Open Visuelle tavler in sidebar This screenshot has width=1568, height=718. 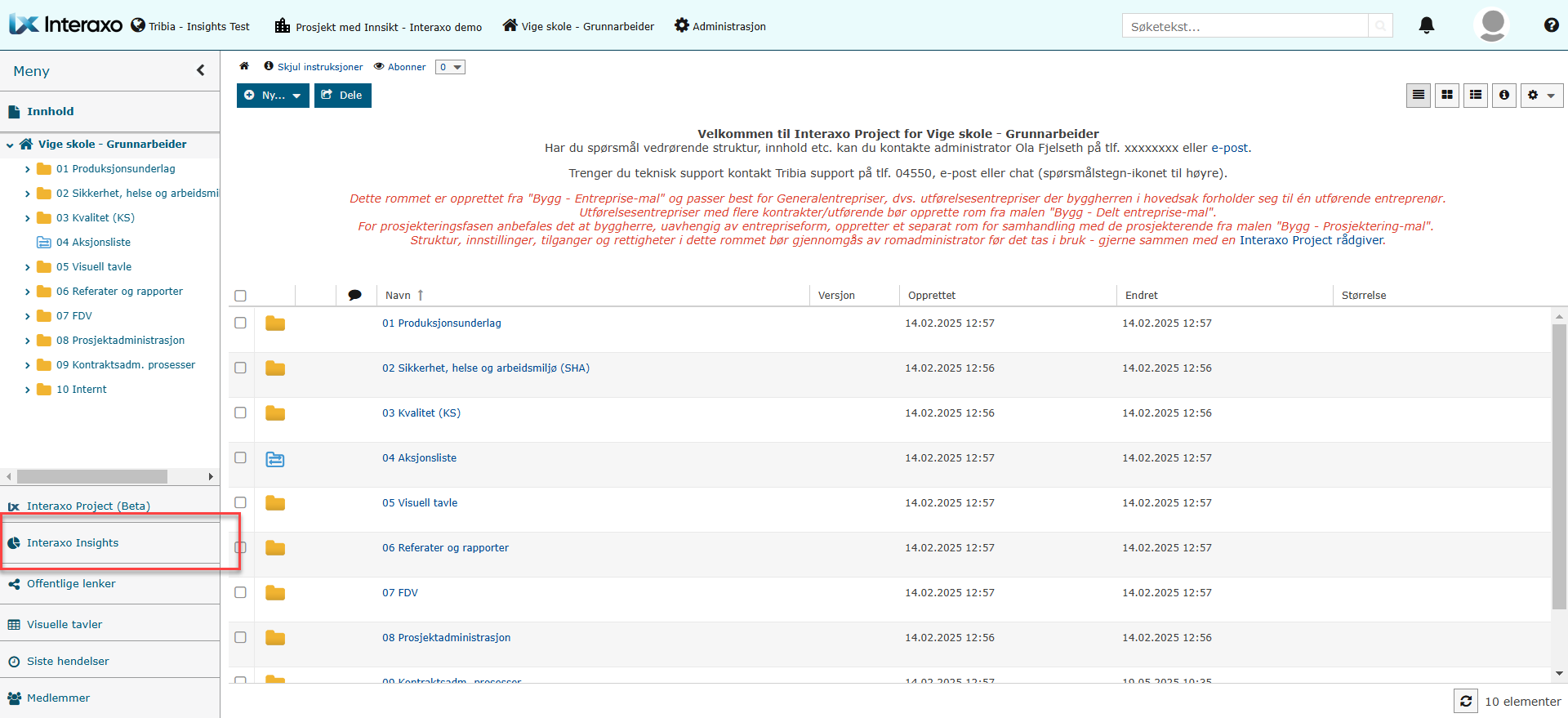[x=65, y=624]
